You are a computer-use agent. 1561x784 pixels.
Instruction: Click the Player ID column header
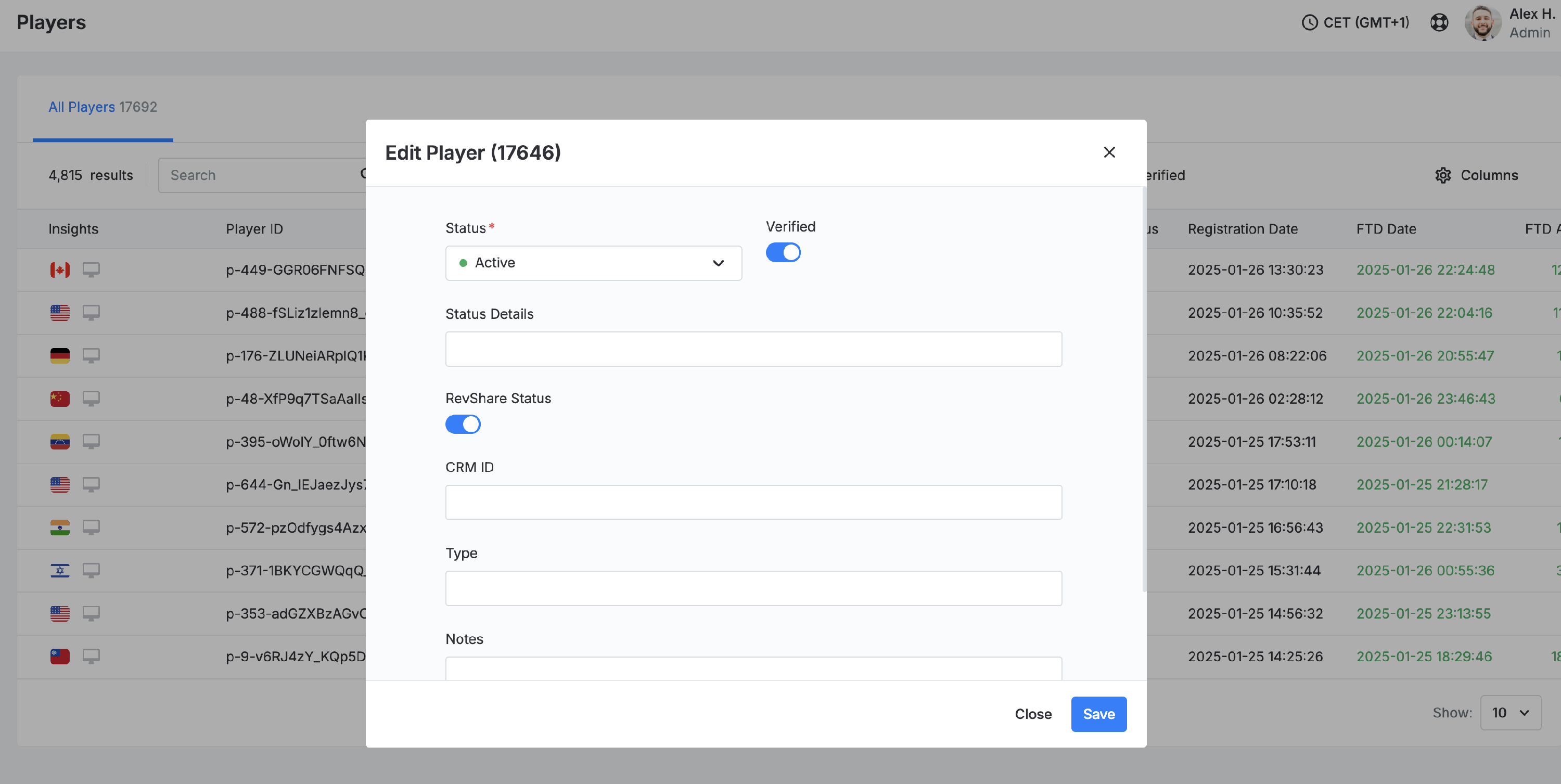tap(254, 229)
